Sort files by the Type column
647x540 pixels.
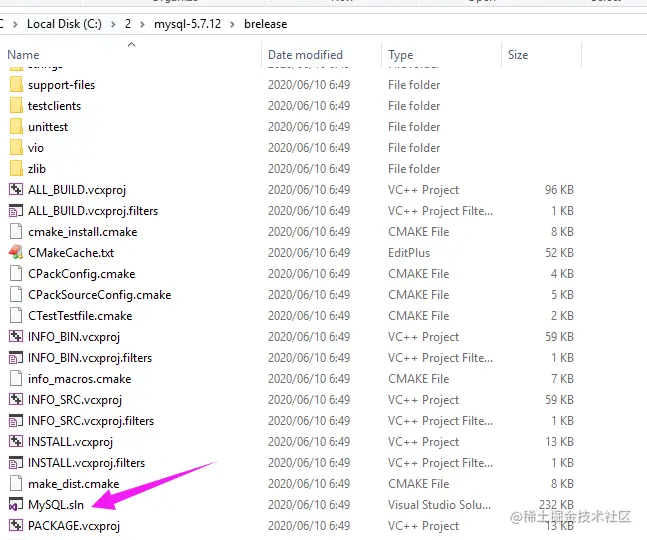pos(400,55)
